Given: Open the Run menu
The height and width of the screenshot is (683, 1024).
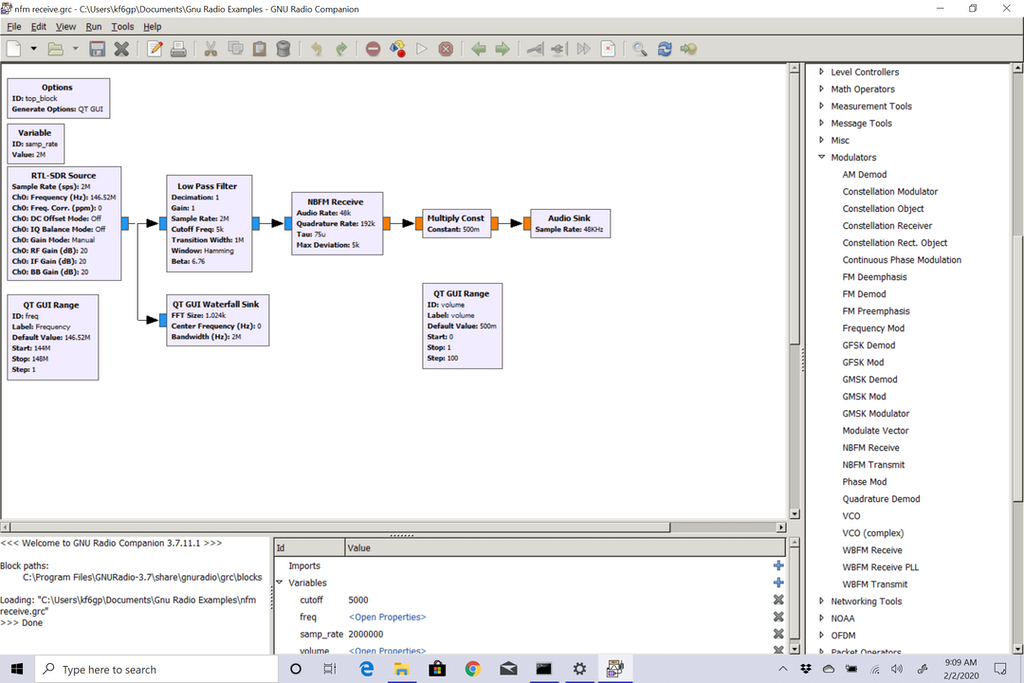Looking at the screenshot, I should (x=93, y=27).
